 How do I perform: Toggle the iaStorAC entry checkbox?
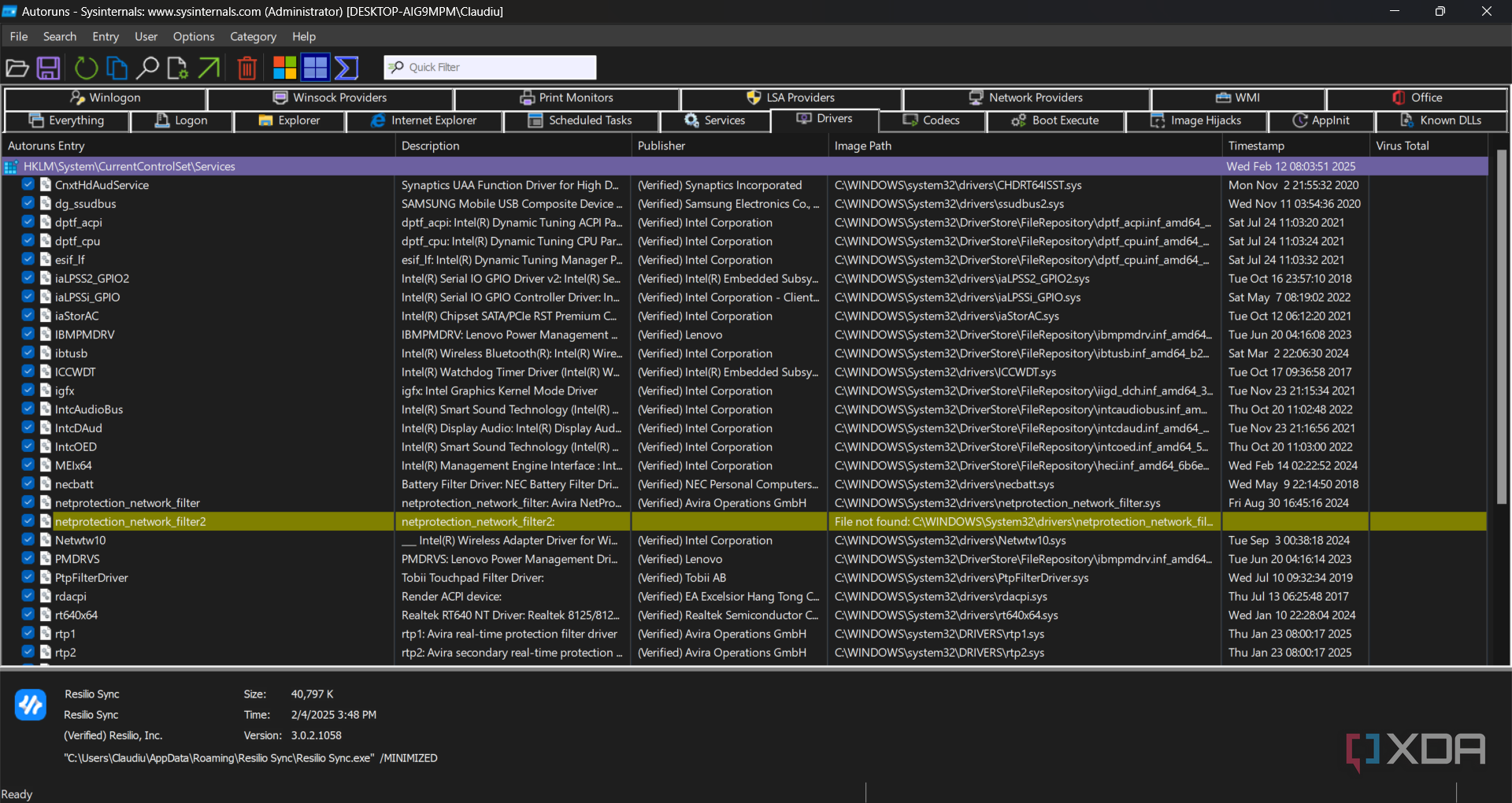(28, 315)
